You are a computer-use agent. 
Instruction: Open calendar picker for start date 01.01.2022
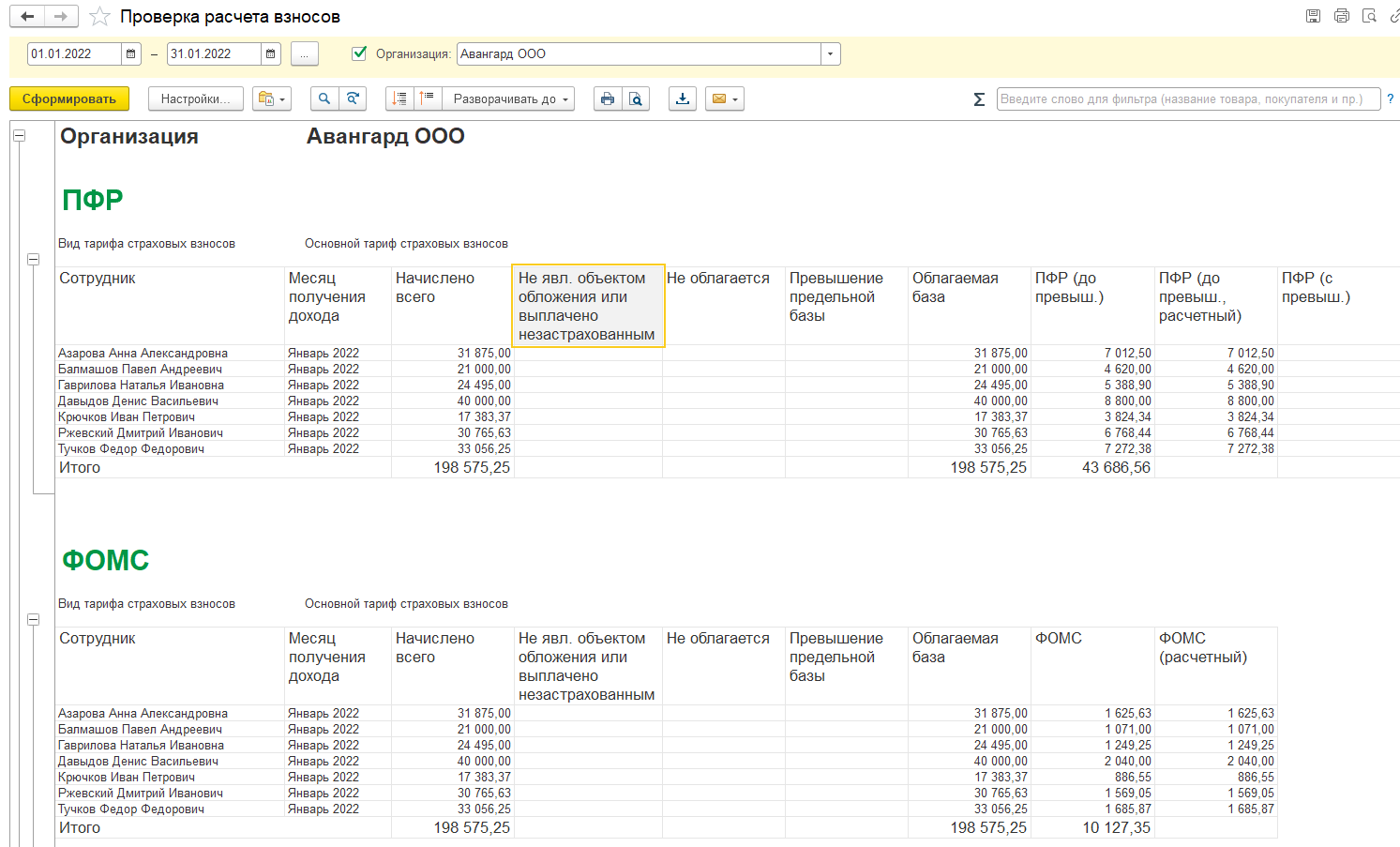pyautogui.click(x=131, y=54)
